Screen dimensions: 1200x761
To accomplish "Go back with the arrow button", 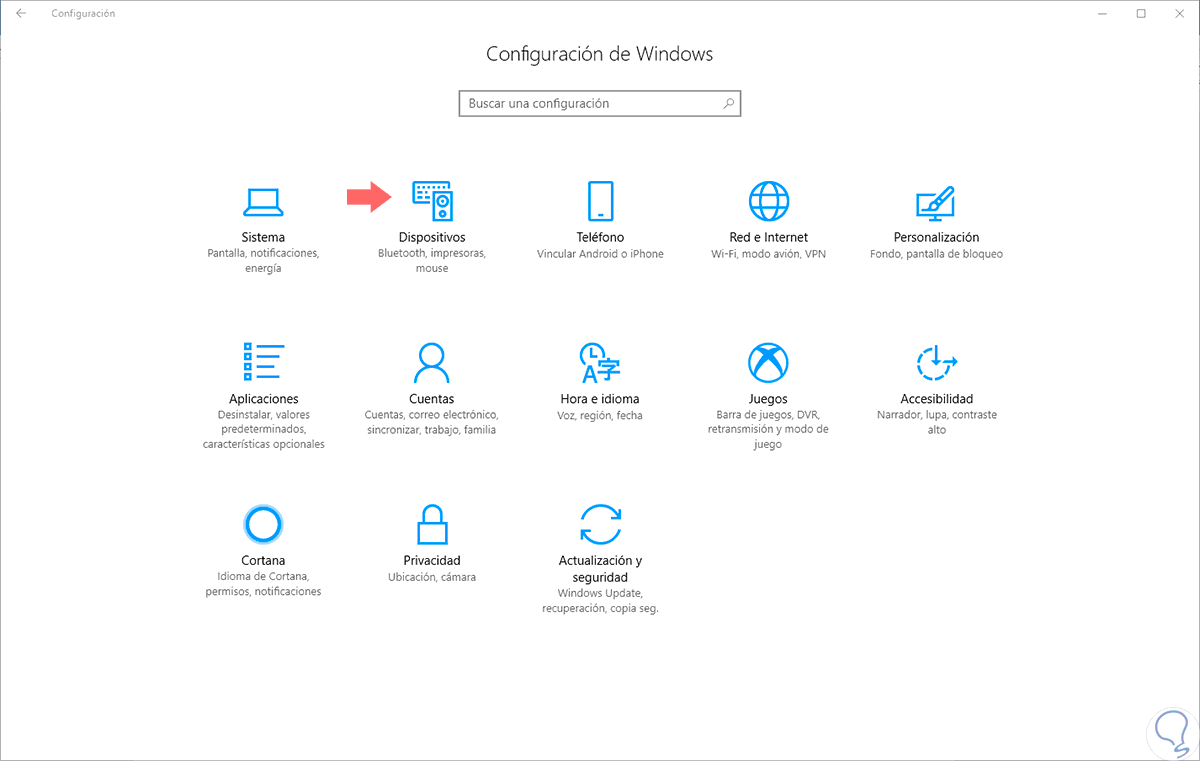I will 21,13.
